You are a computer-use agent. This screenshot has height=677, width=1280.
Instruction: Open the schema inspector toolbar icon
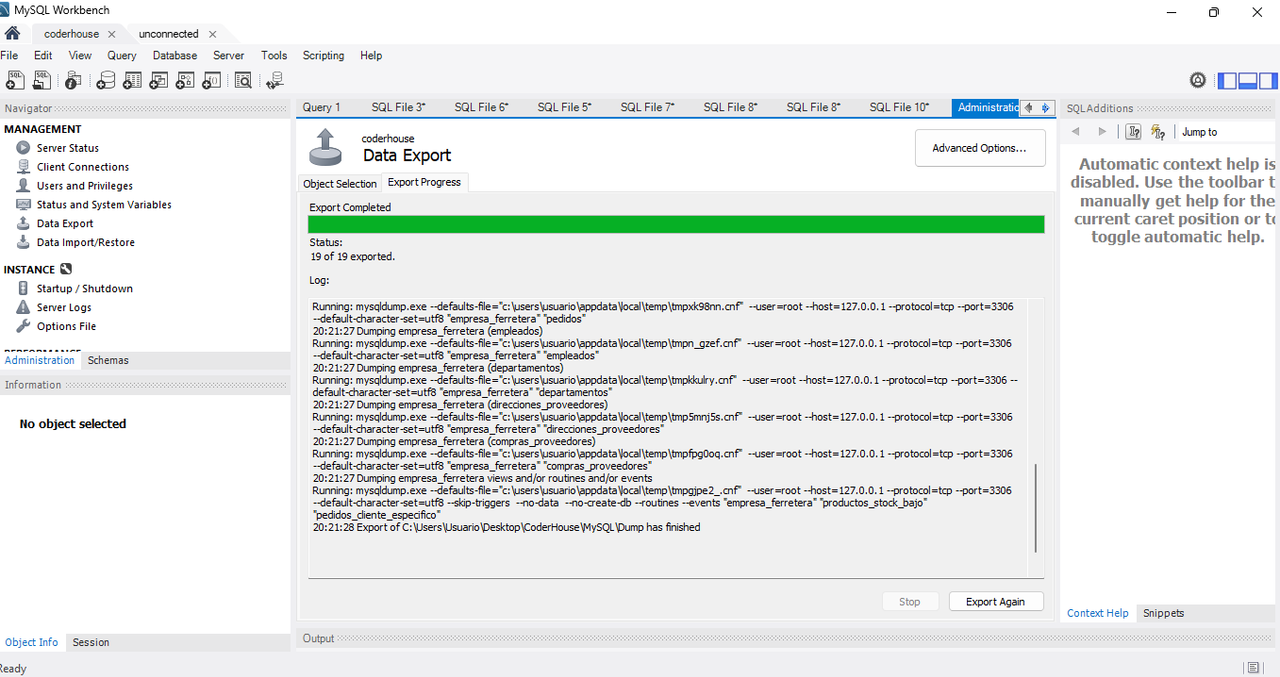[73, 81]
